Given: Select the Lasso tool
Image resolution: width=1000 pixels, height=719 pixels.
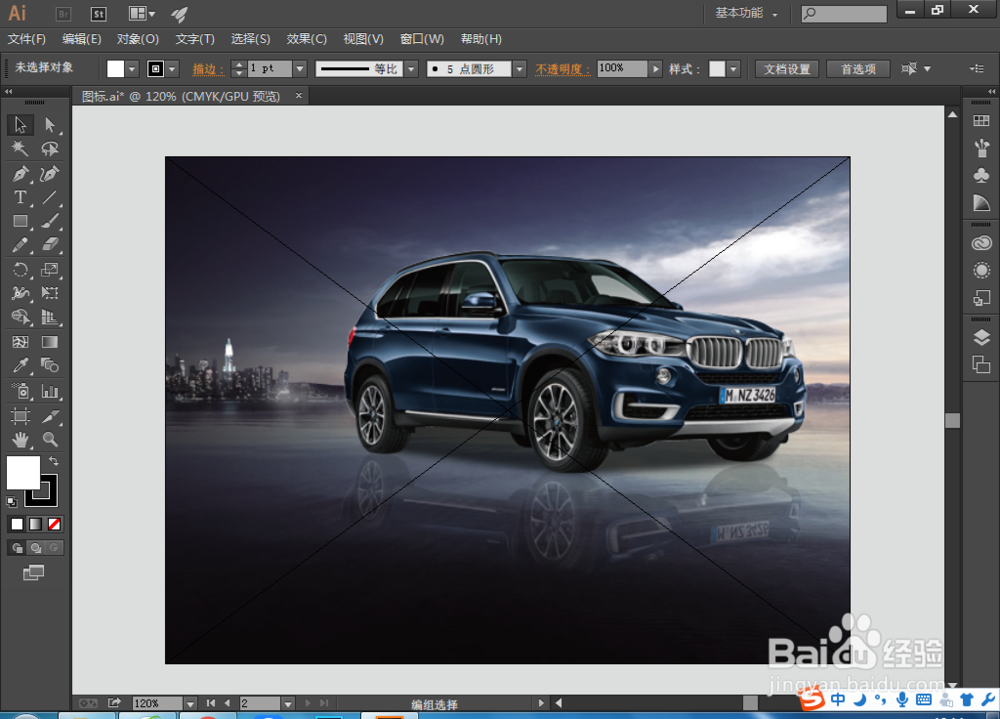Looking at the screenshot, I should 50,149.
